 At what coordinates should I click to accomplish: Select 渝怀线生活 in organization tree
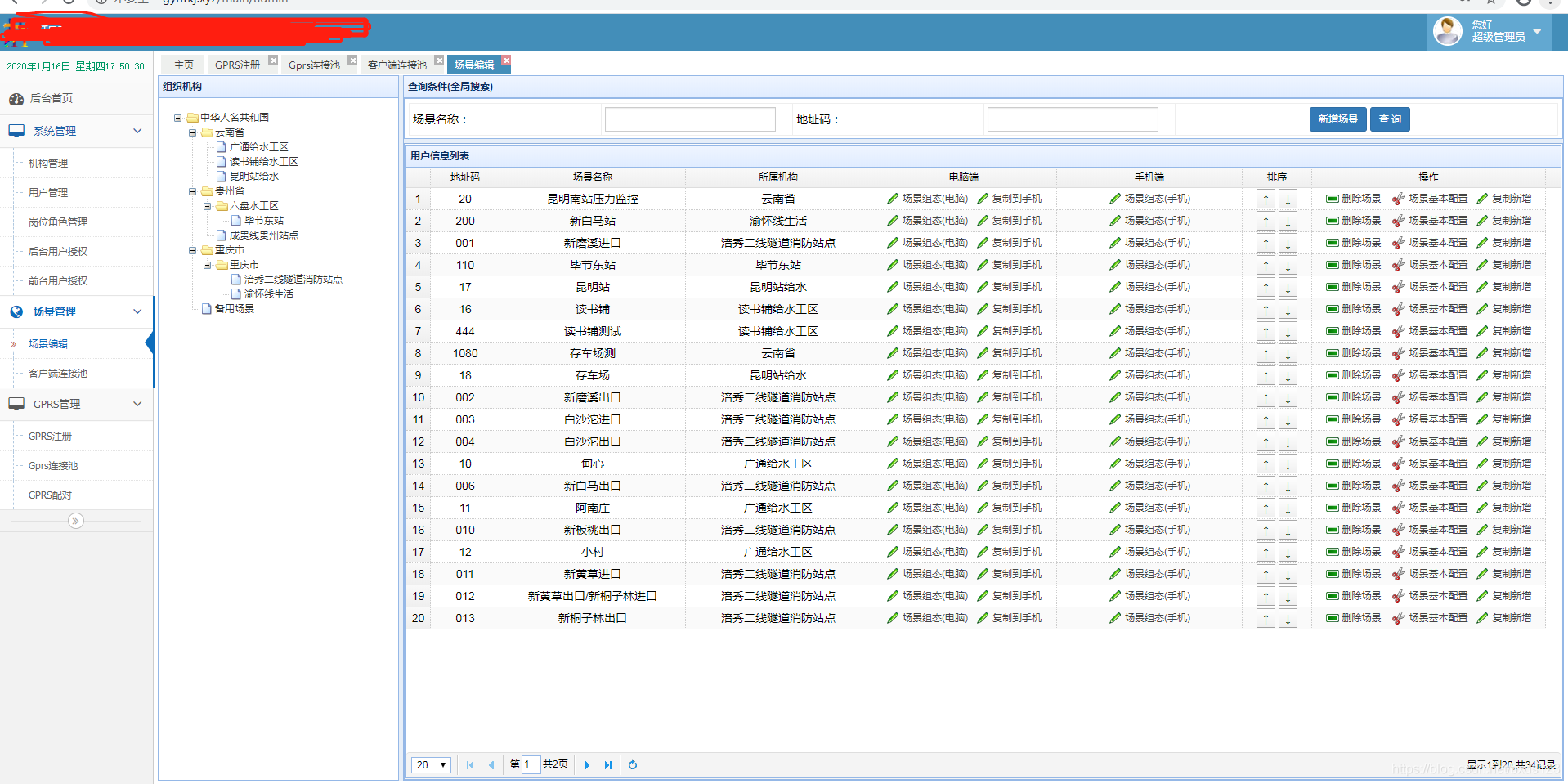269,294
